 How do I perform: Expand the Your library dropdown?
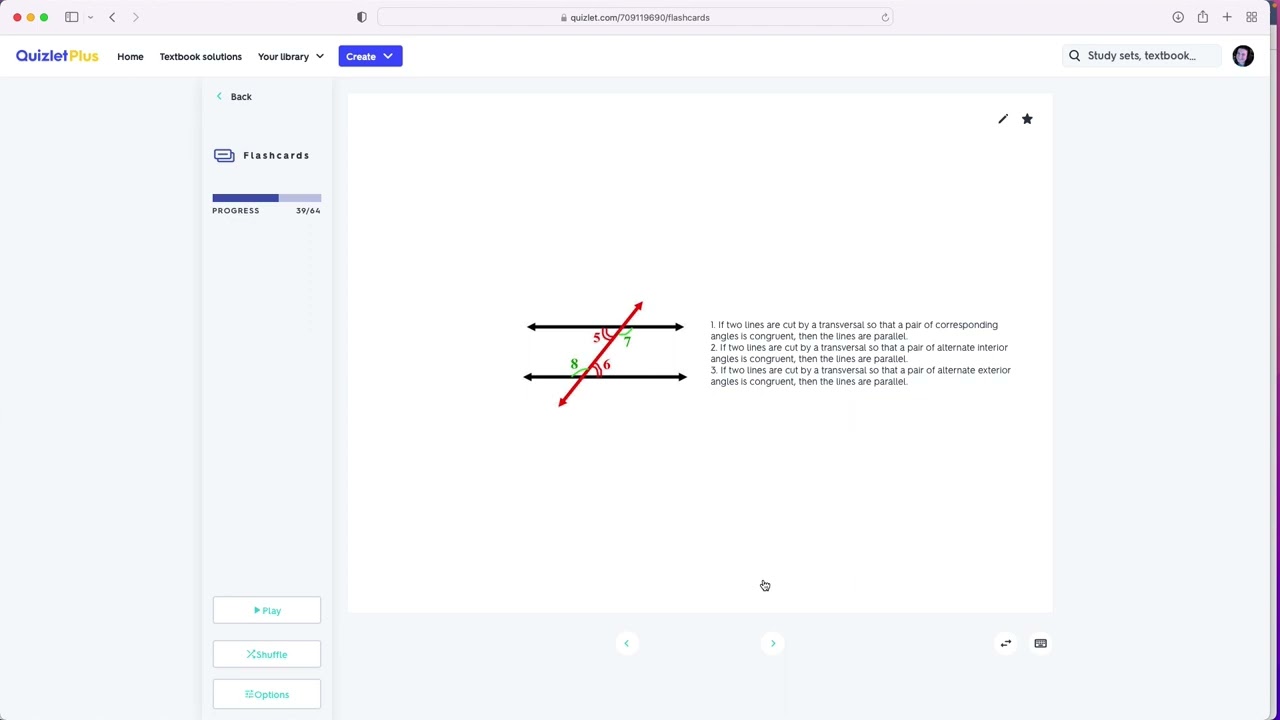(x=291, y=56)
